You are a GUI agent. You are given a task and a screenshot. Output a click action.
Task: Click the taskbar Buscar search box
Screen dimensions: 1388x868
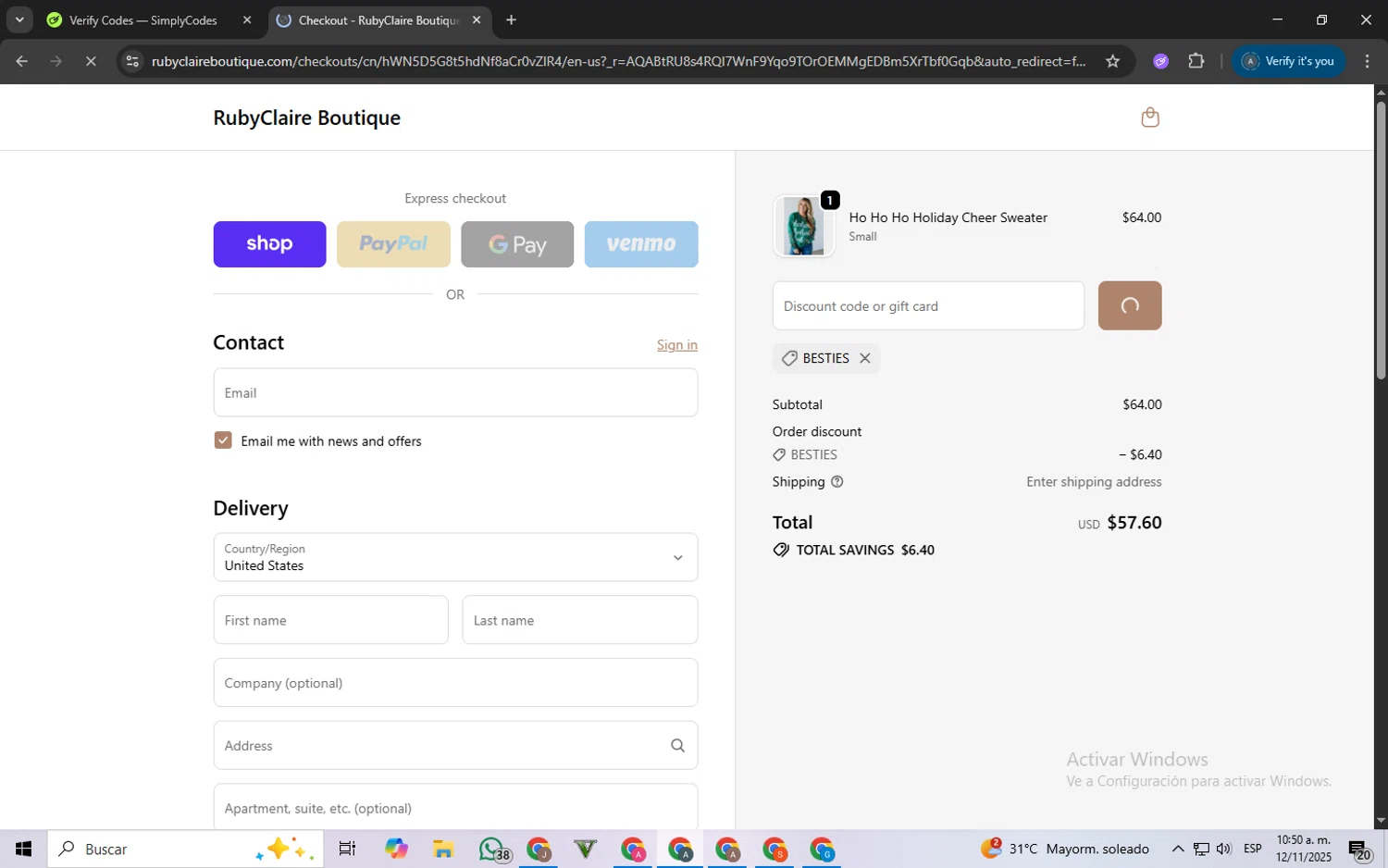[x=185, y=849]
